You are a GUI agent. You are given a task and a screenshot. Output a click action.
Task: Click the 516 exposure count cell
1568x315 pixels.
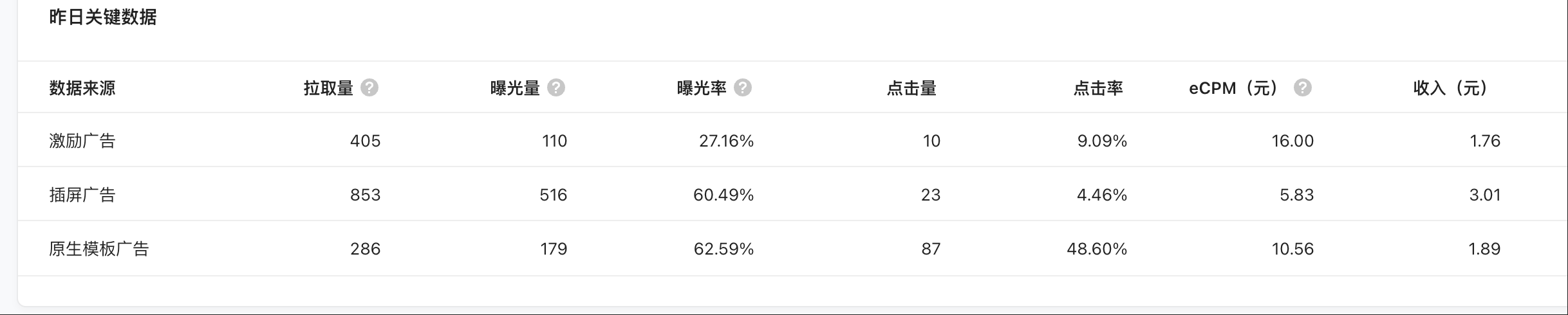553,195
